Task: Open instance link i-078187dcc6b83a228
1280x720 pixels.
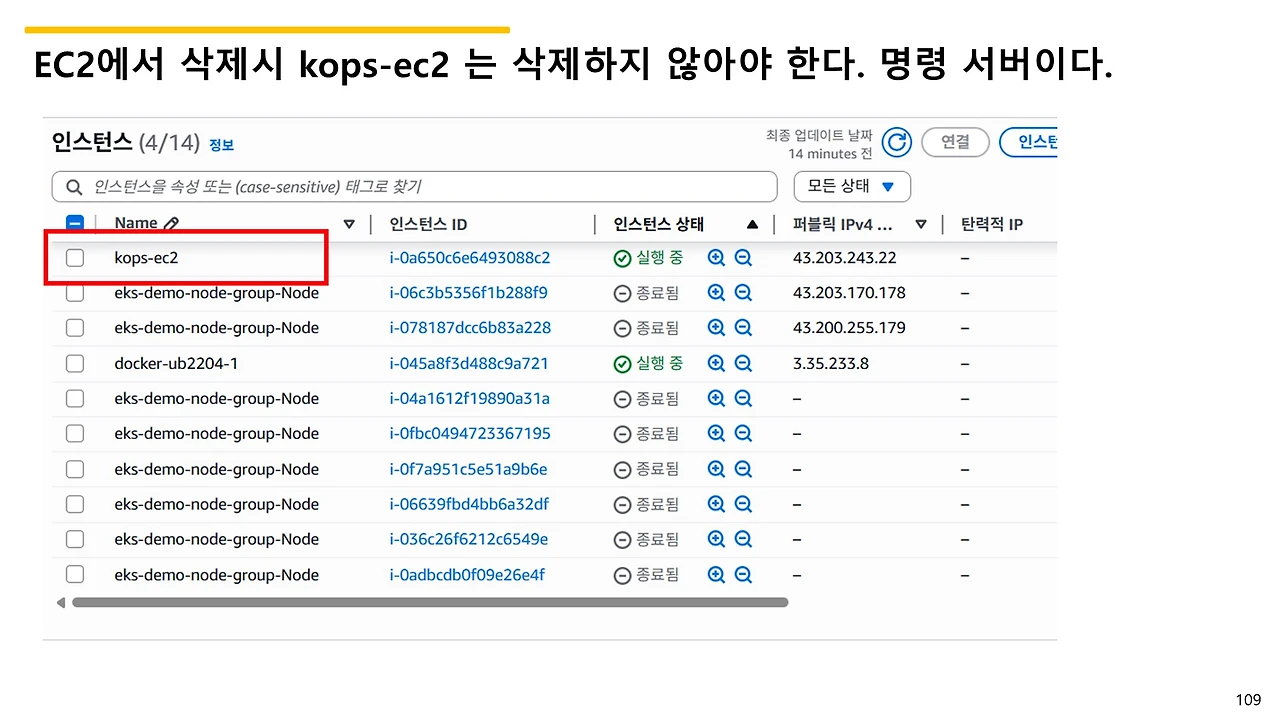Action: coord(470,328)
